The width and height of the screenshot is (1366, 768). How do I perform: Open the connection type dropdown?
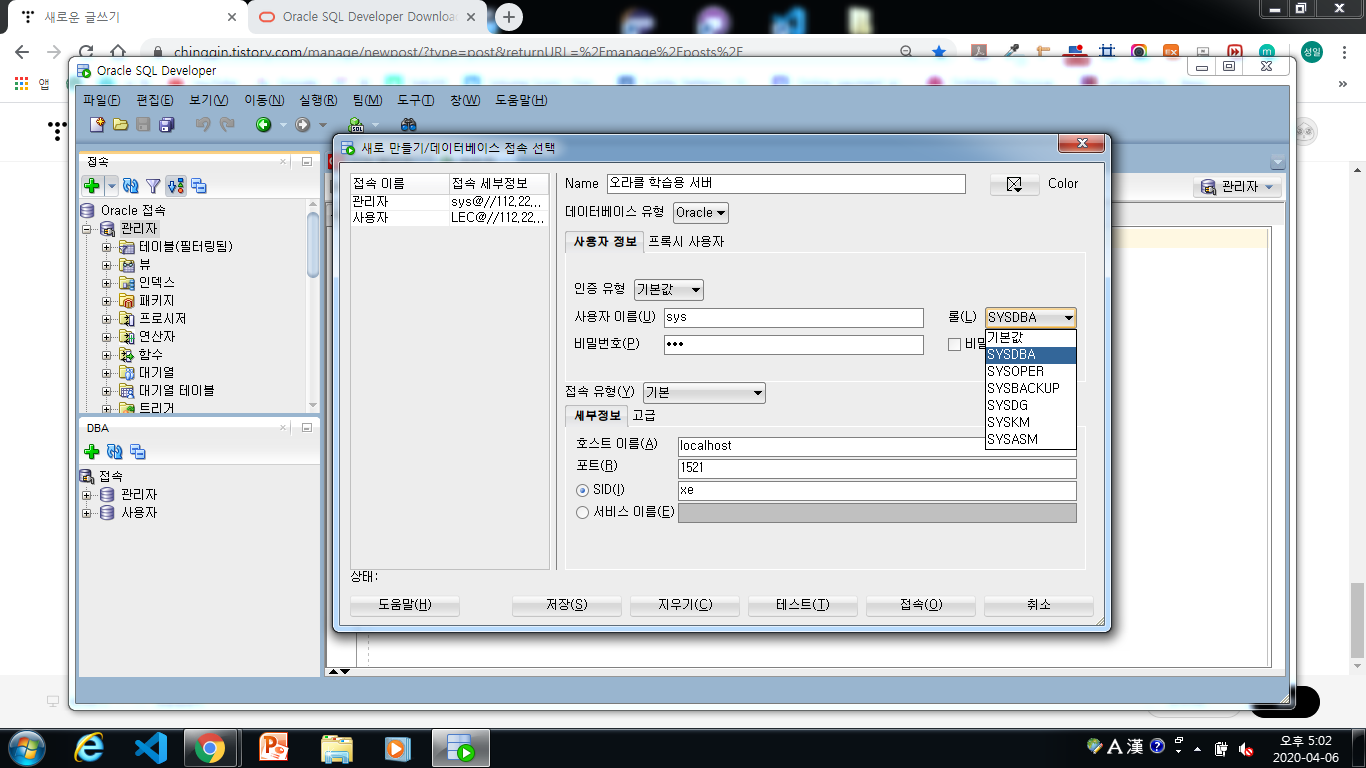pos(704,393)
